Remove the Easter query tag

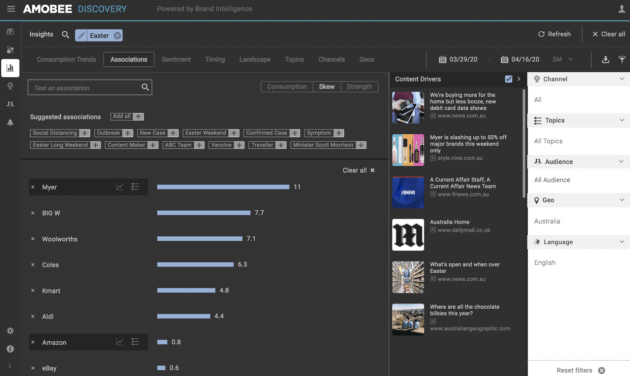pyautogui.click(x=117, y=35)
